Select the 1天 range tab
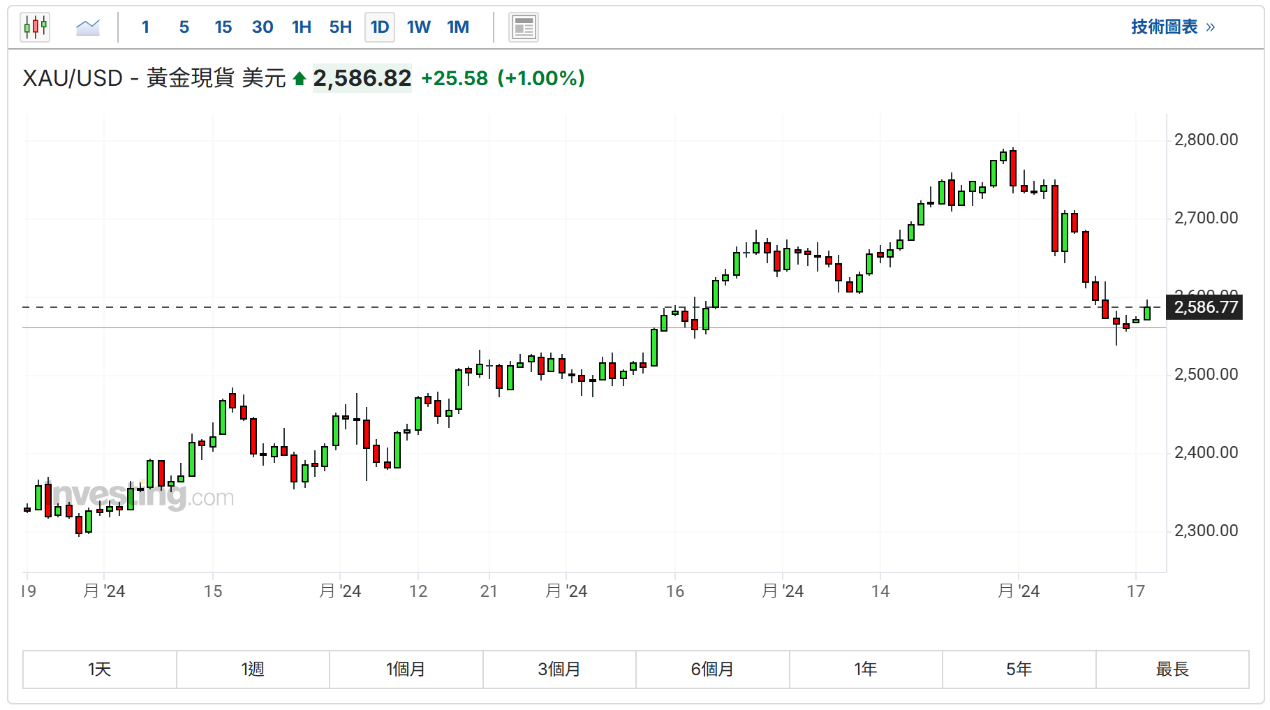The image size is (1270, 710). pyautogui.click(x=100, y=669)
